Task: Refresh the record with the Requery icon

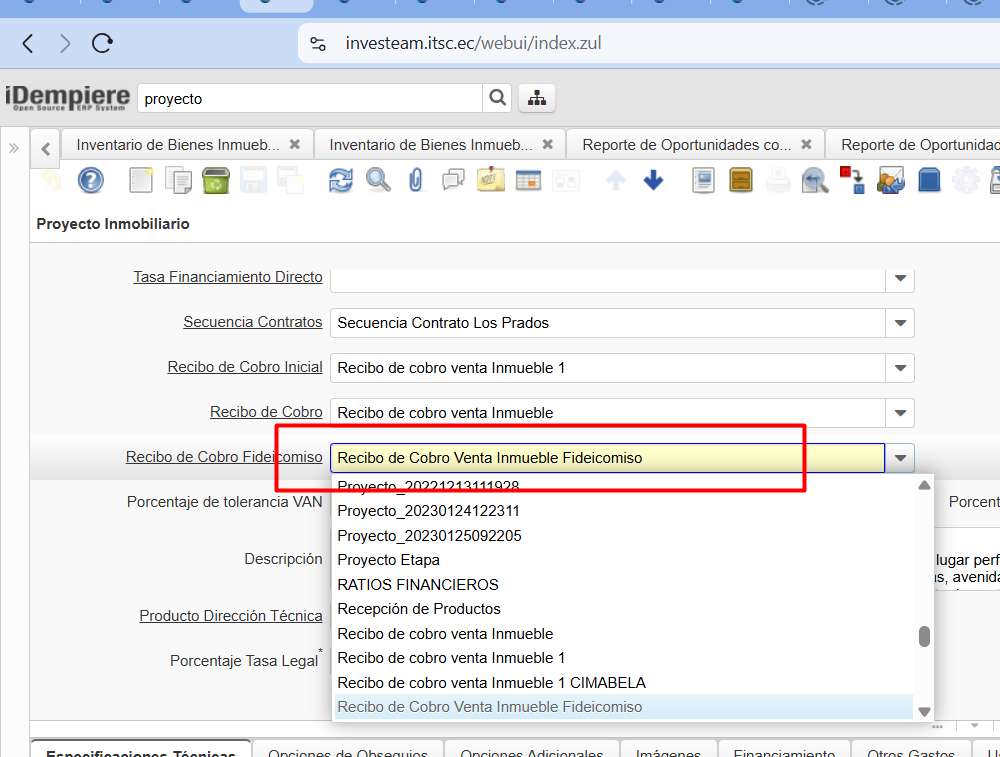Action: point(341,181)
